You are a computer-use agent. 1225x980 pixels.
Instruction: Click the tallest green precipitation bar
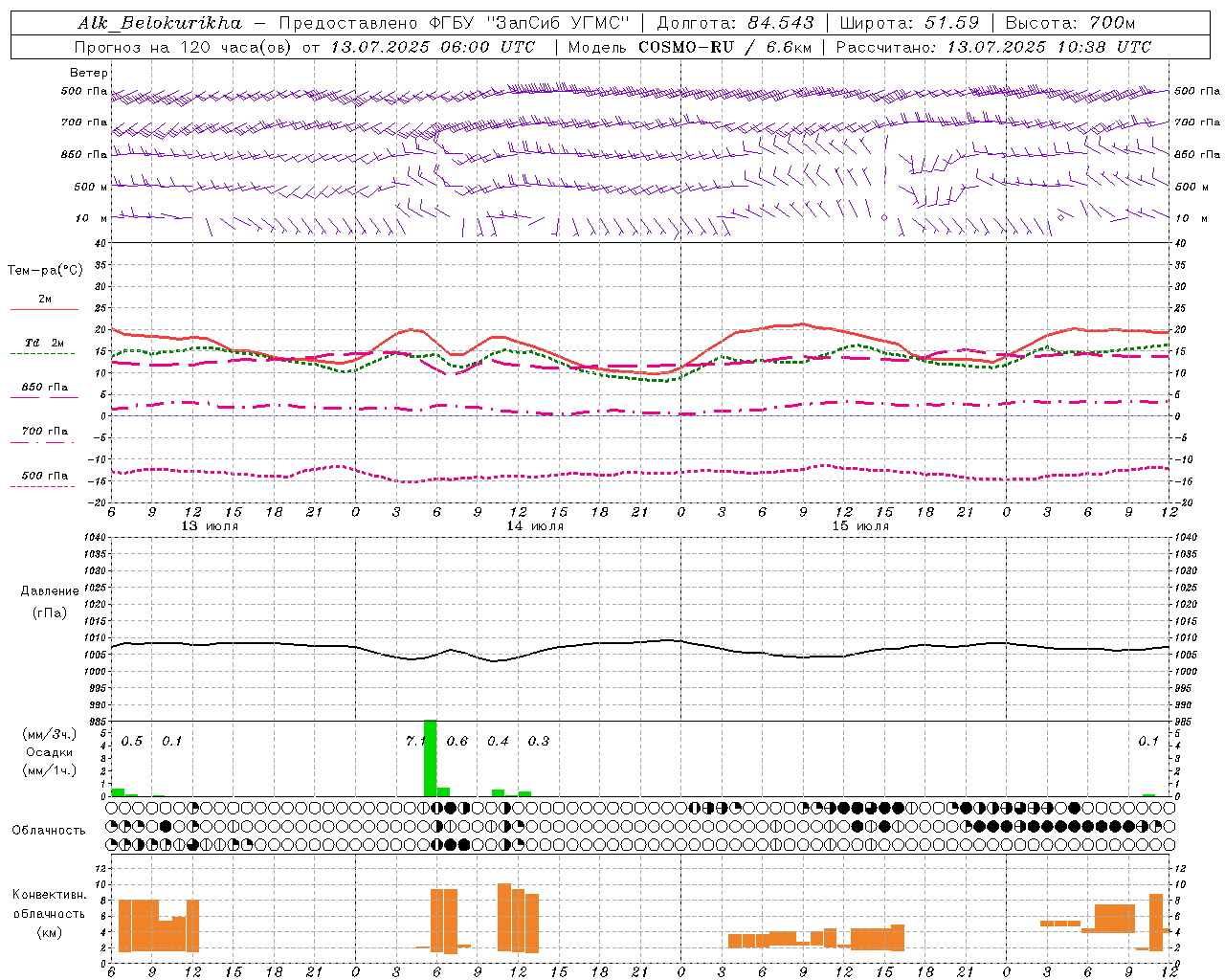click(x=430, y=758)
